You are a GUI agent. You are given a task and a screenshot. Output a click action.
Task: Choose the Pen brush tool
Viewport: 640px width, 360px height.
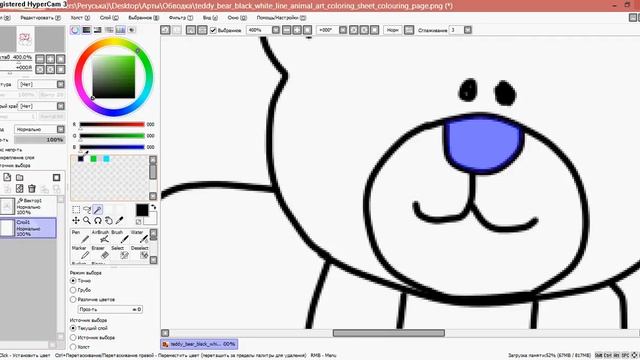tap(81, 236)
